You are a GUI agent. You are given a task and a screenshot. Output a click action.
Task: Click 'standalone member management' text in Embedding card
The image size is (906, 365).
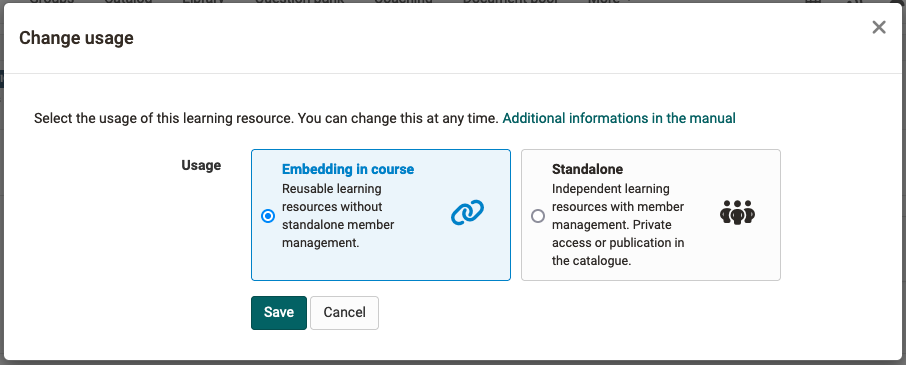338,233
